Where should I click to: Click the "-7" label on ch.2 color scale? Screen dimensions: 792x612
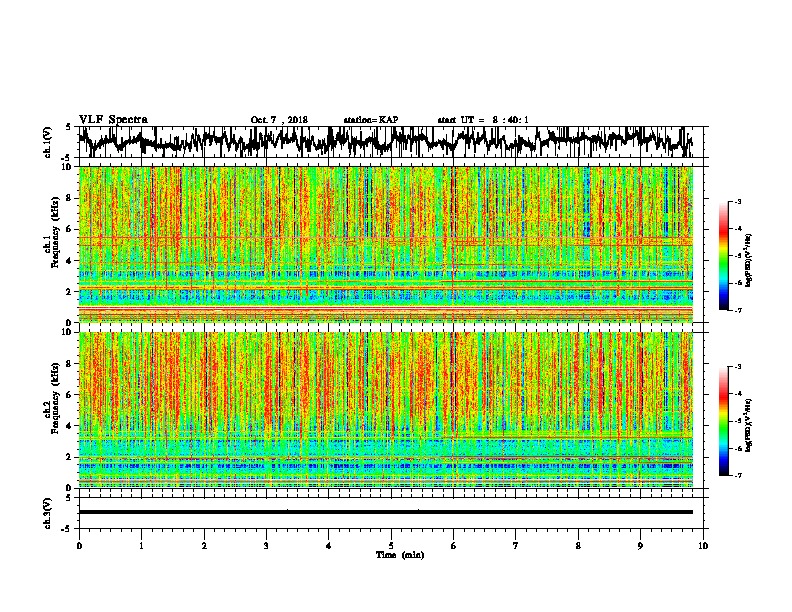[737, 475]
